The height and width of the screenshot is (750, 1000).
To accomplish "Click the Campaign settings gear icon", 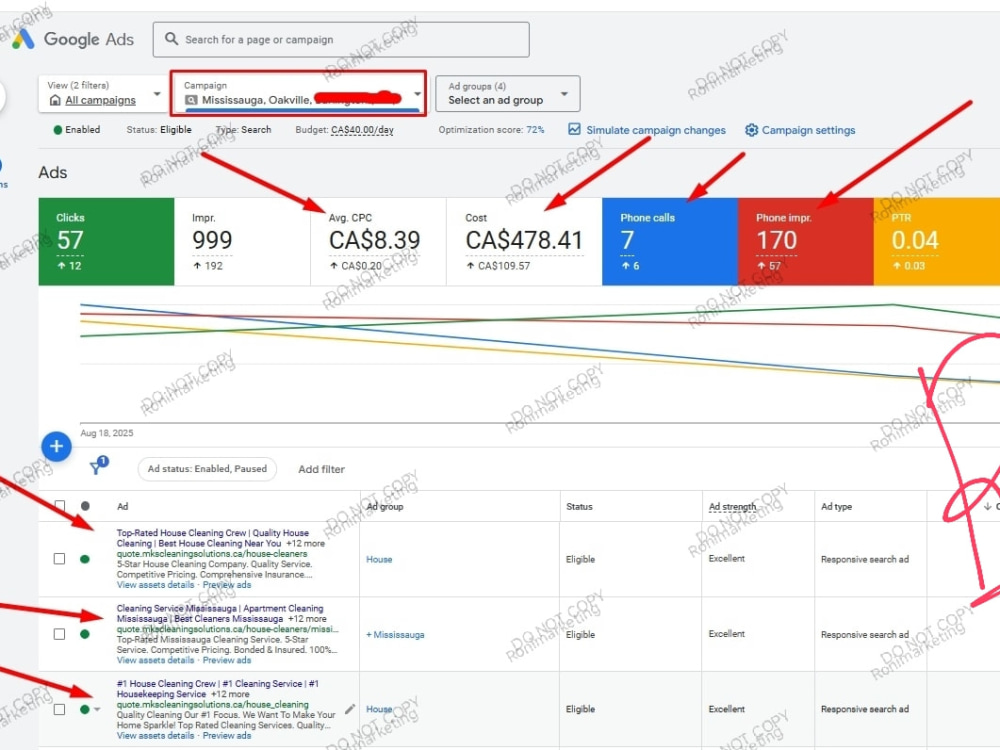I will click(x=751, y=130).
